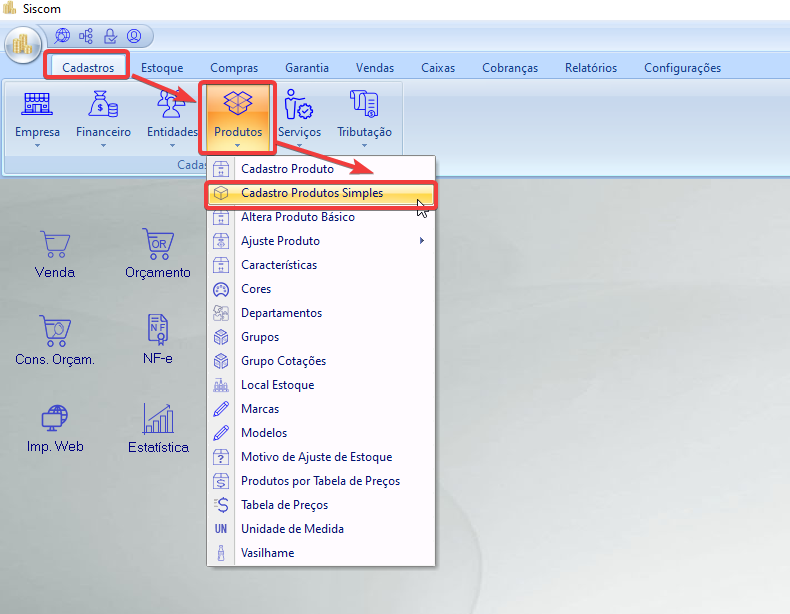Click the user profile icon in quick access toolbar
Viewport: 790px width, 614px height.
coord(134,36)
